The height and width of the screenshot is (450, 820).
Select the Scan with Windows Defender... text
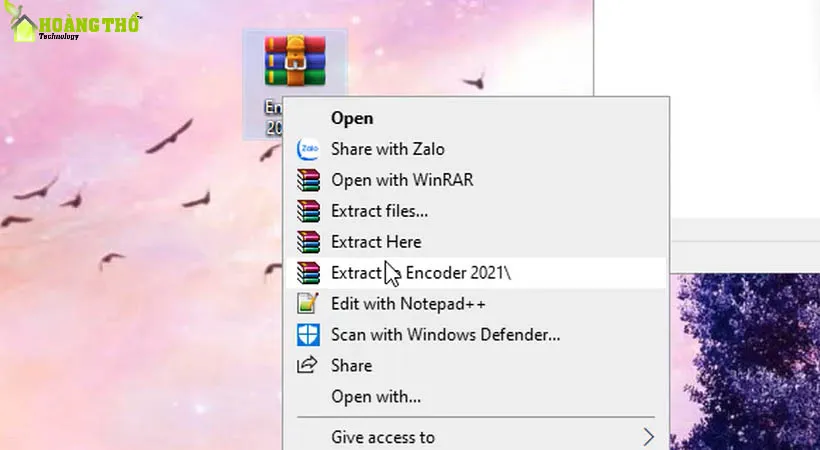[x=445, y=335]
